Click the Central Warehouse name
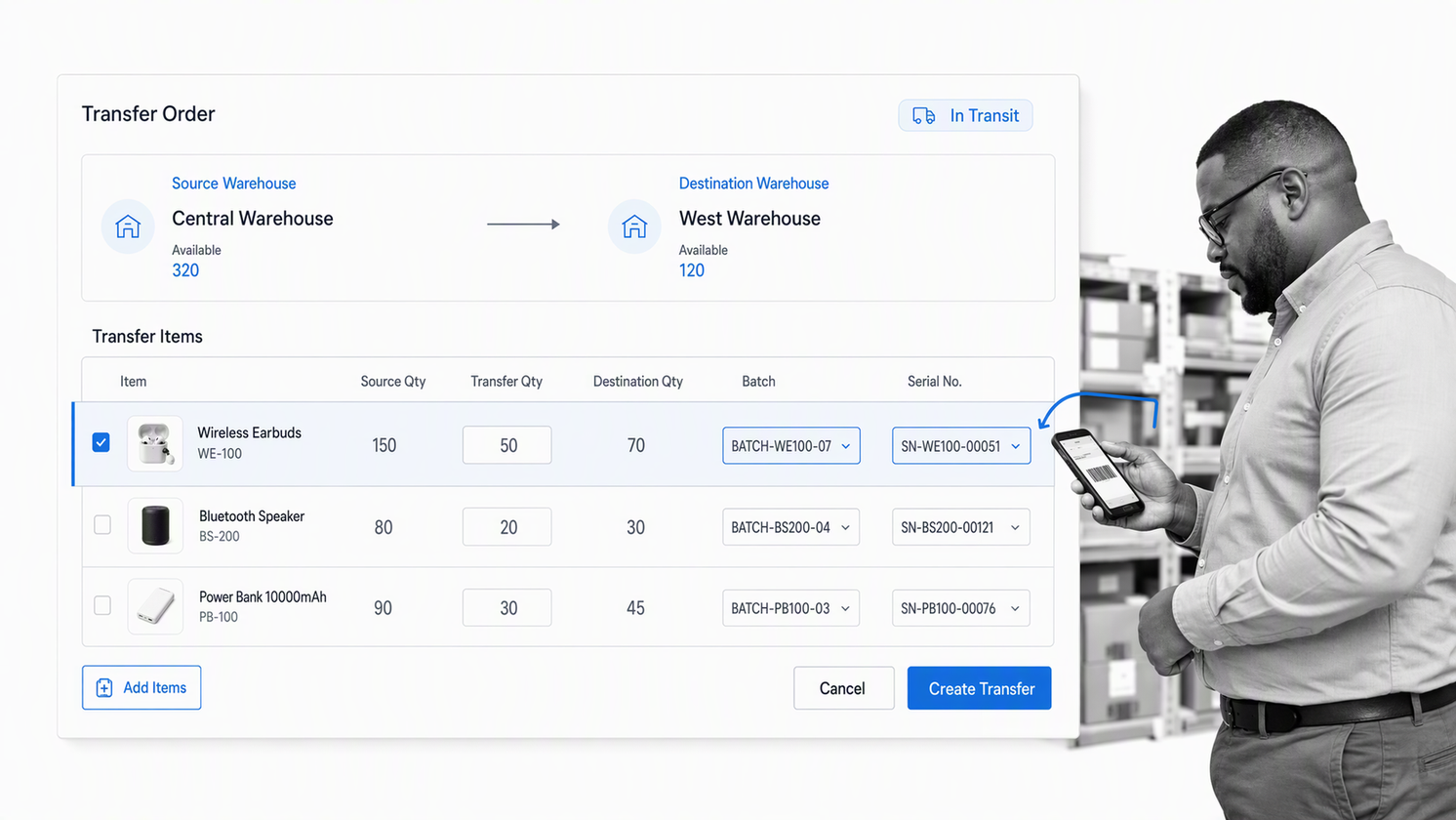Screen dimensions: 1456x820 pyautogui.click(x=253, y=219)
